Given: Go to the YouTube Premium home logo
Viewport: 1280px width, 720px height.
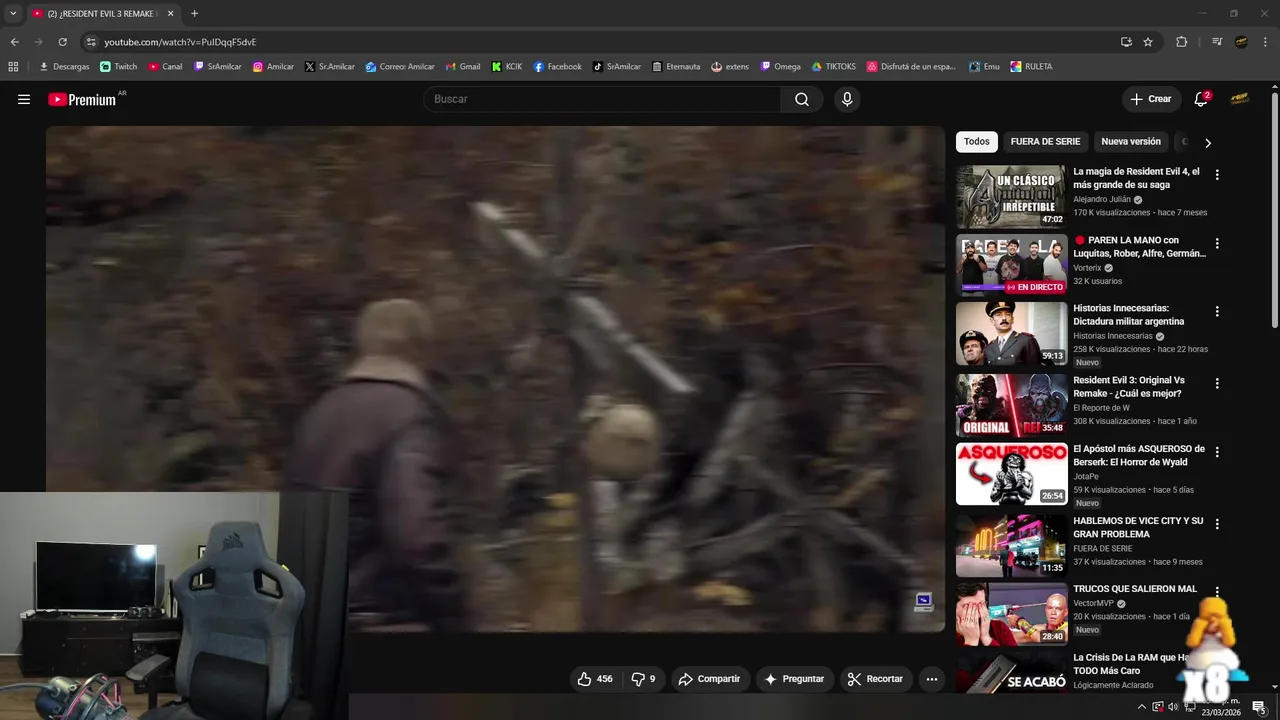Looking at the screenshot, I should 82,99.
